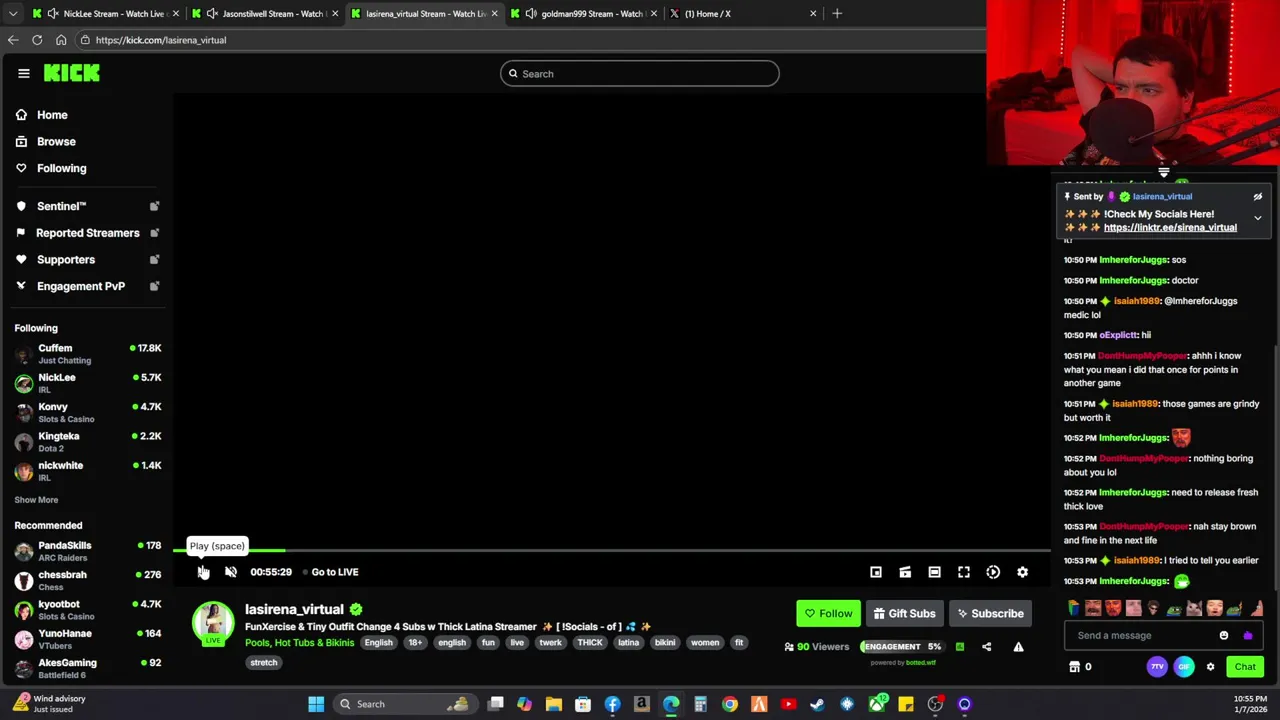
Task: Open chat settings gear
Action: pyautogui.click(x=1210, y=667)
